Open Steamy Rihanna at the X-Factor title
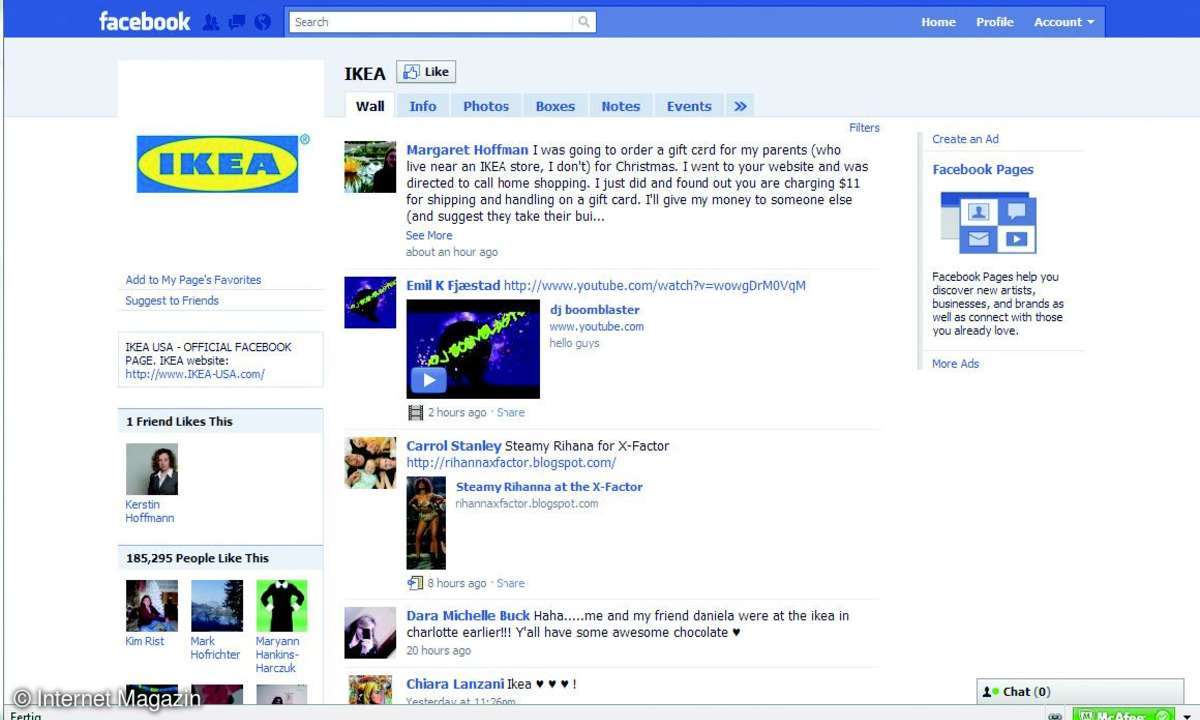This screenshot has width=1200, height=720. coord(549,487)
